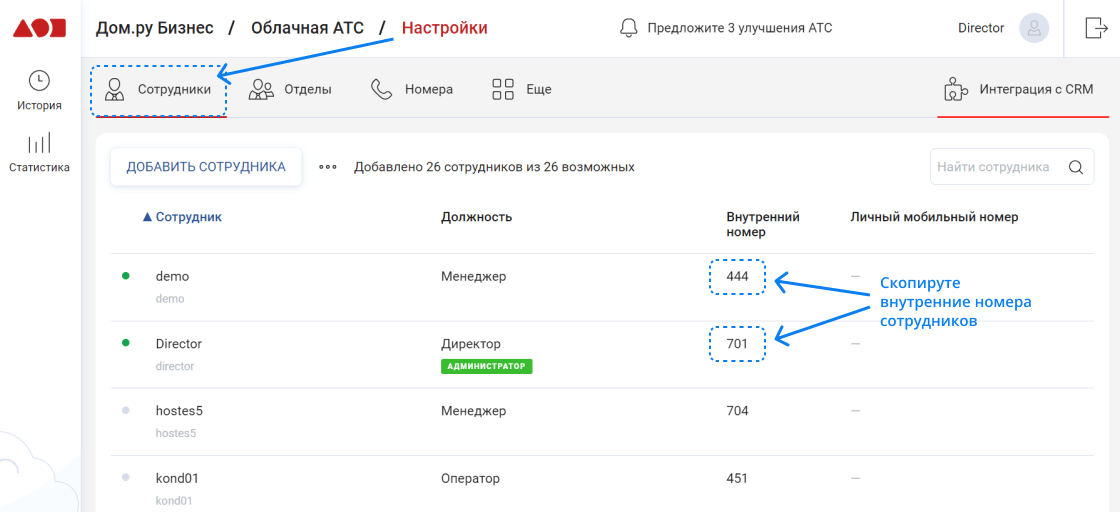The width and height of the screenshot is (1120, 512).
Task: Click internal number 451
Action: click(x=737, y=478)
